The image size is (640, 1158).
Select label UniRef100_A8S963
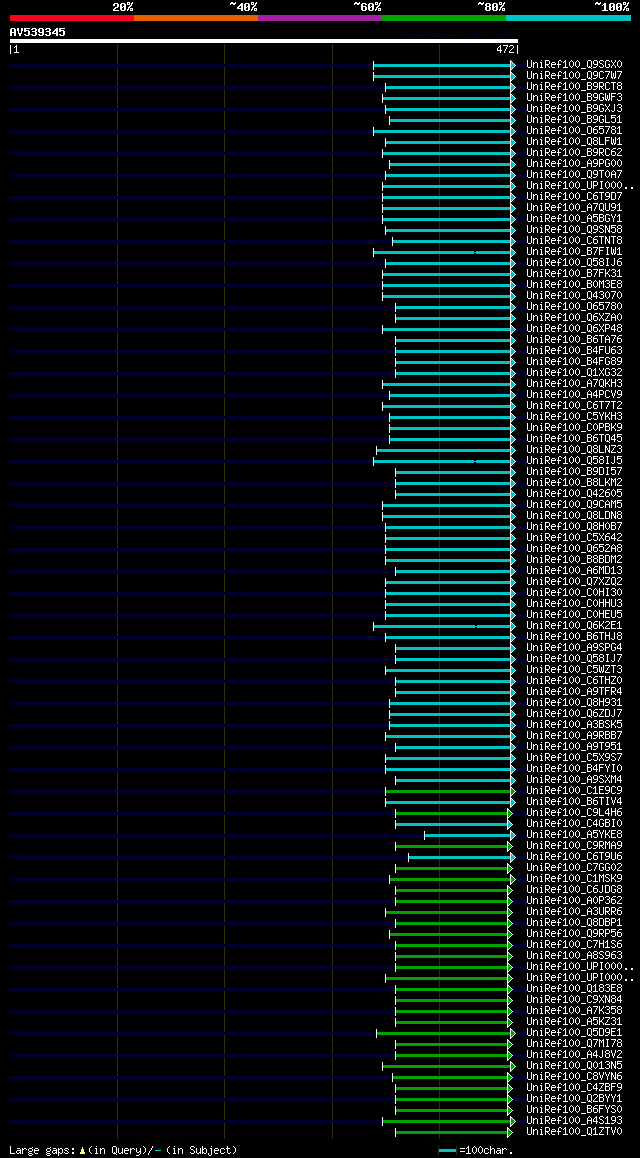pos(574,956)
